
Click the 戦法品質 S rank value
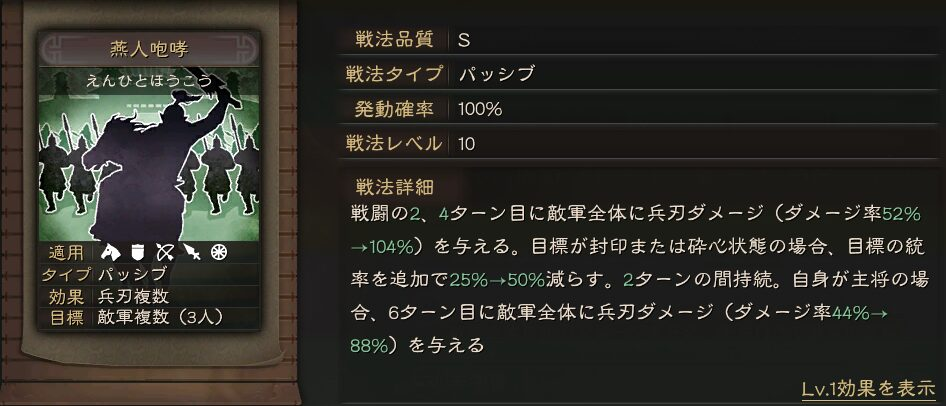(x=464, y=40)
